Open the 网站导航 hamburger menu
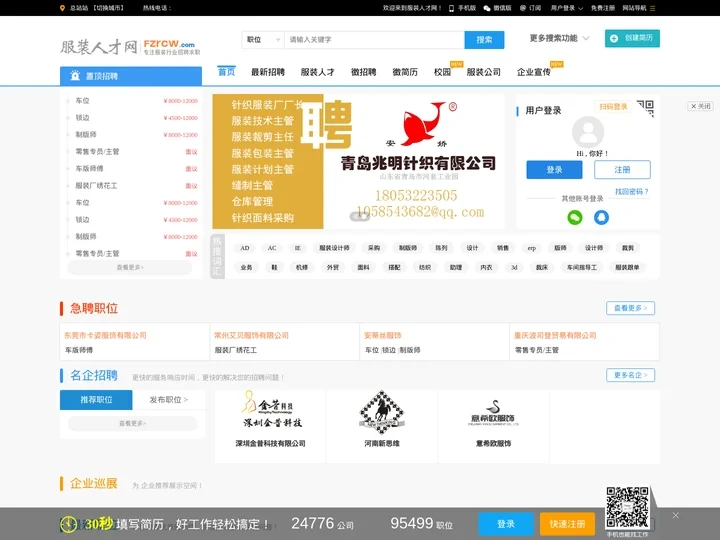 coord(652,8)
